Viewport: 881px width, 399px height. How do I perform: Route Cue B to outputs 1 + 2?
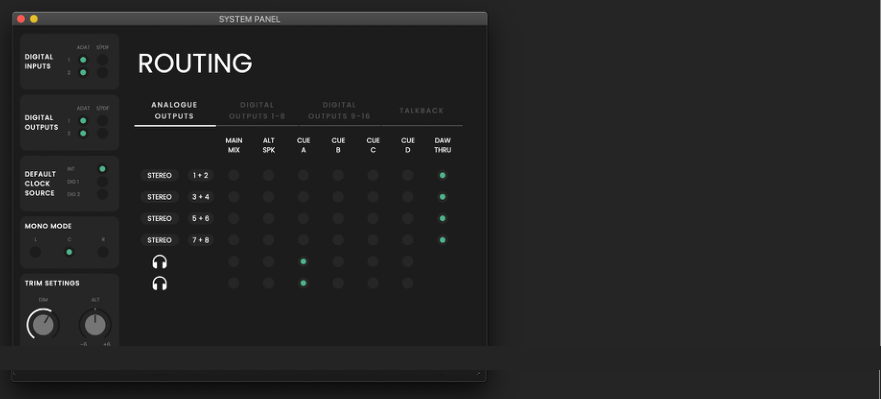(338, 175)
